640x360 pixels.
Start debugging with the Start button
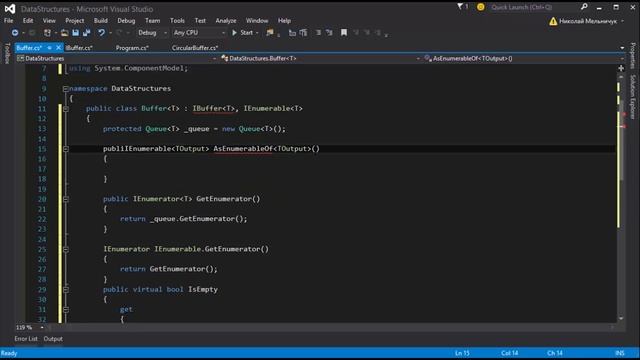coord(243,33)
